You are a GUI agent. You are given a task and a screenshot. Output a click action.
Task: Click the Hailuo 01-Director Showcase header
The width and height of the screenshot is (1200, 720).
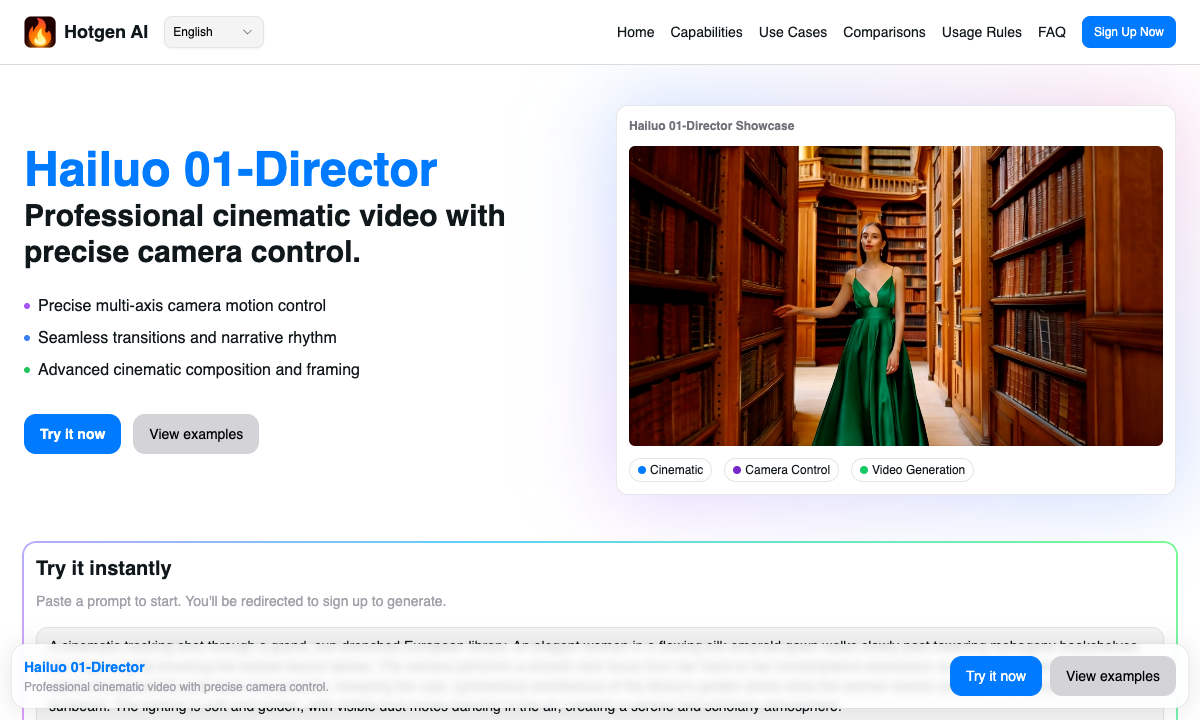pyautogui.click(x=710, y=126)
